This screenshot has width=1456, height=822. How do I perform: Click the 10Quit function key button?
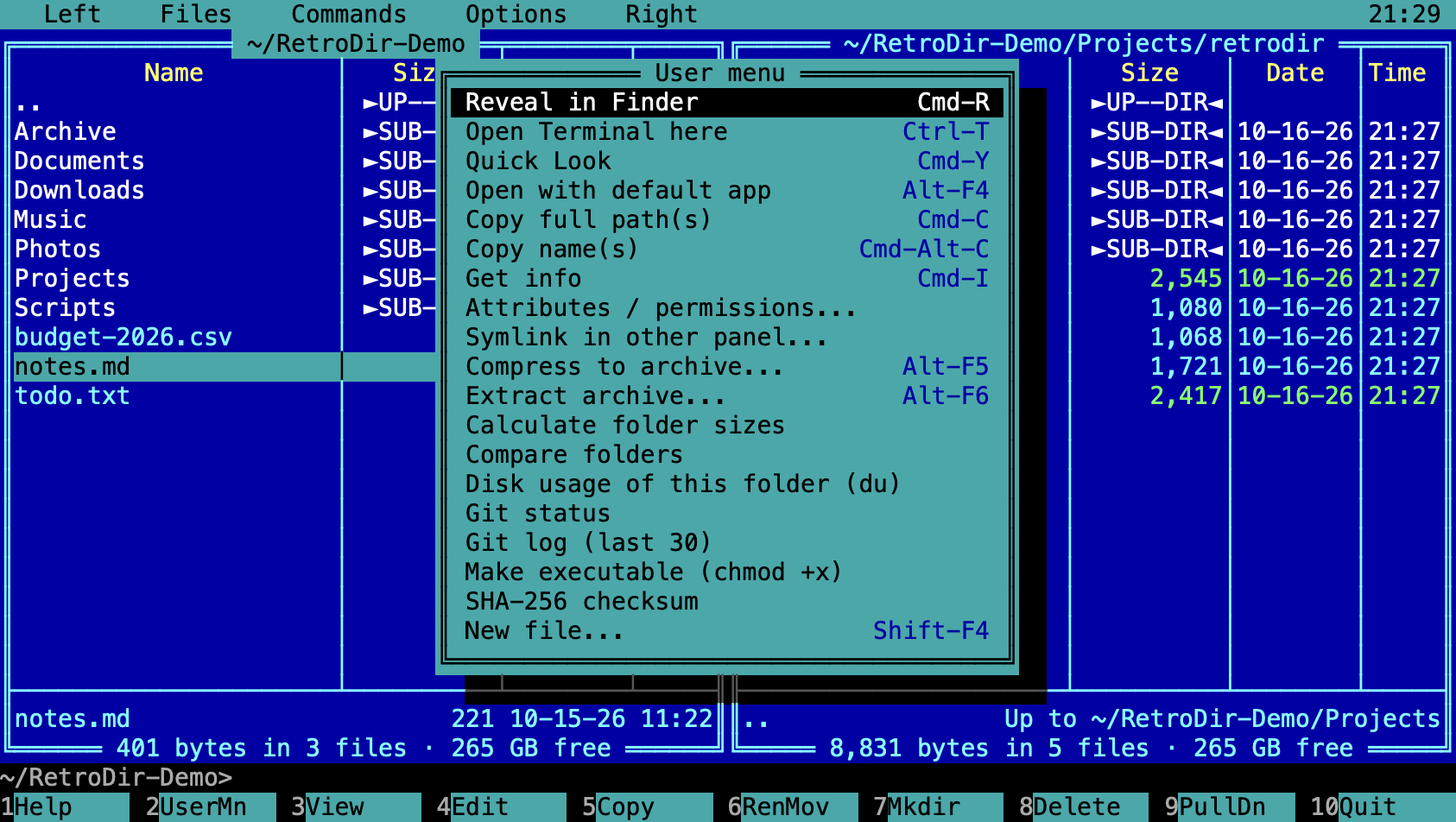coord(1382,806)
